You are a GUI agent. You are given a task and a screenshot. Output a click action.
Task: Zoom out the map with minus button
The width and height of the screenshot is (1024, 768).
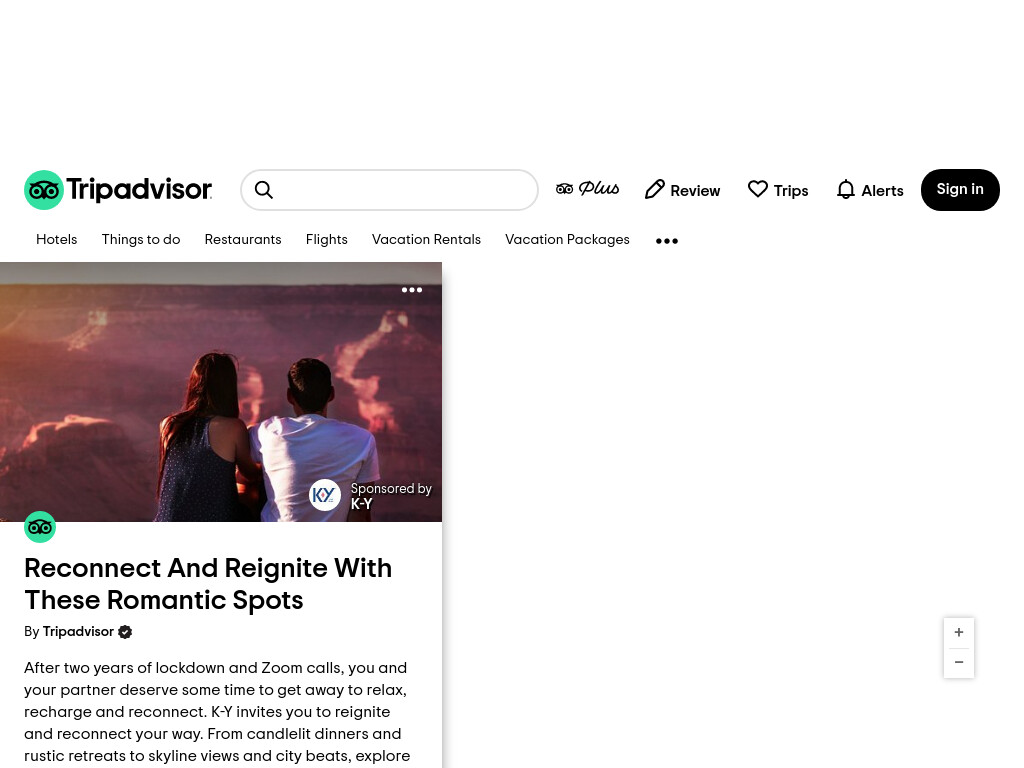959,662
